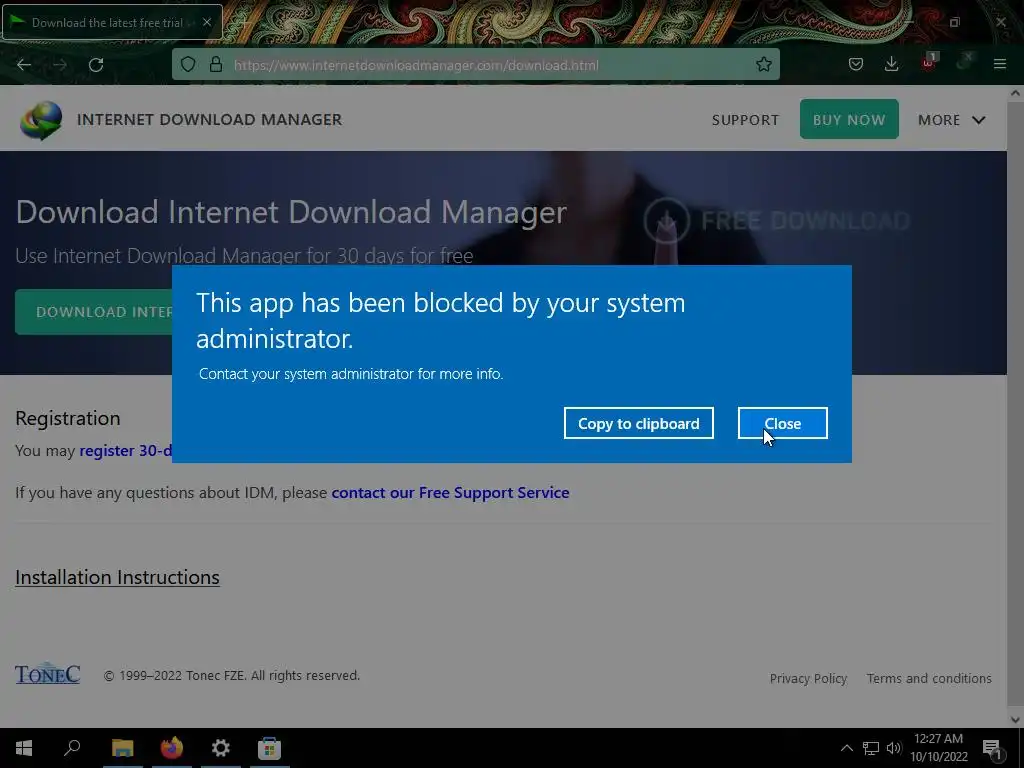Open the Firefox hamburger menu
The image size is (1024, 768).
tap(1000, 64)
